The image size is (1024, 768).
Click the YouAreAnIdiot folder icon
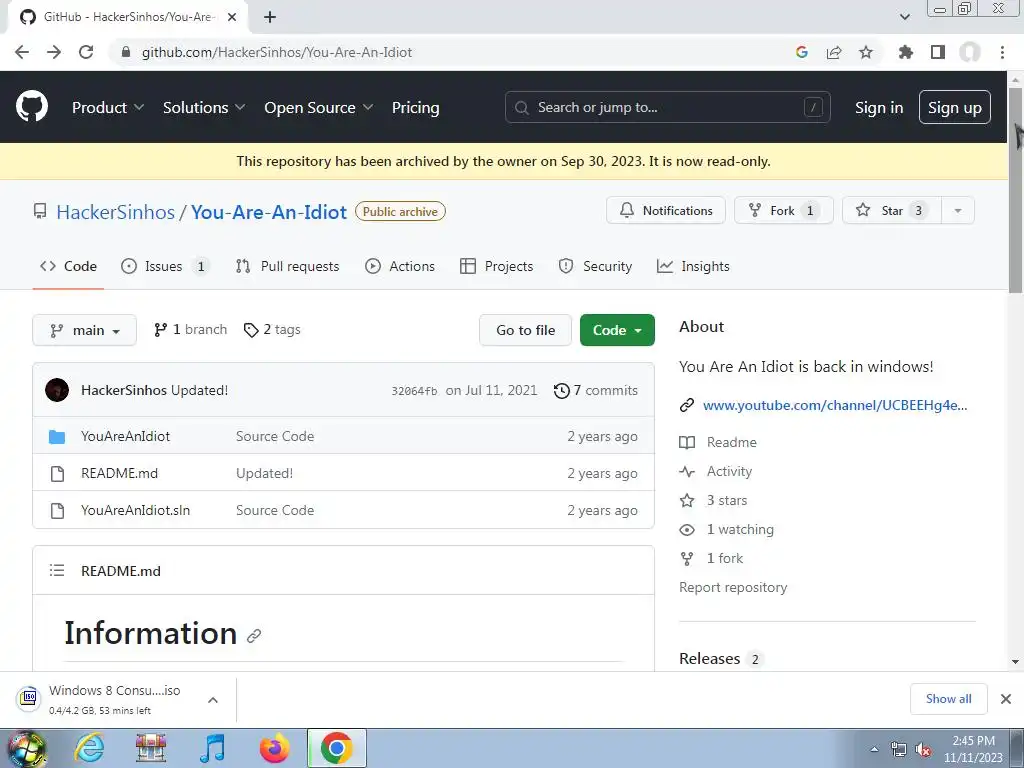pos(57,436)
